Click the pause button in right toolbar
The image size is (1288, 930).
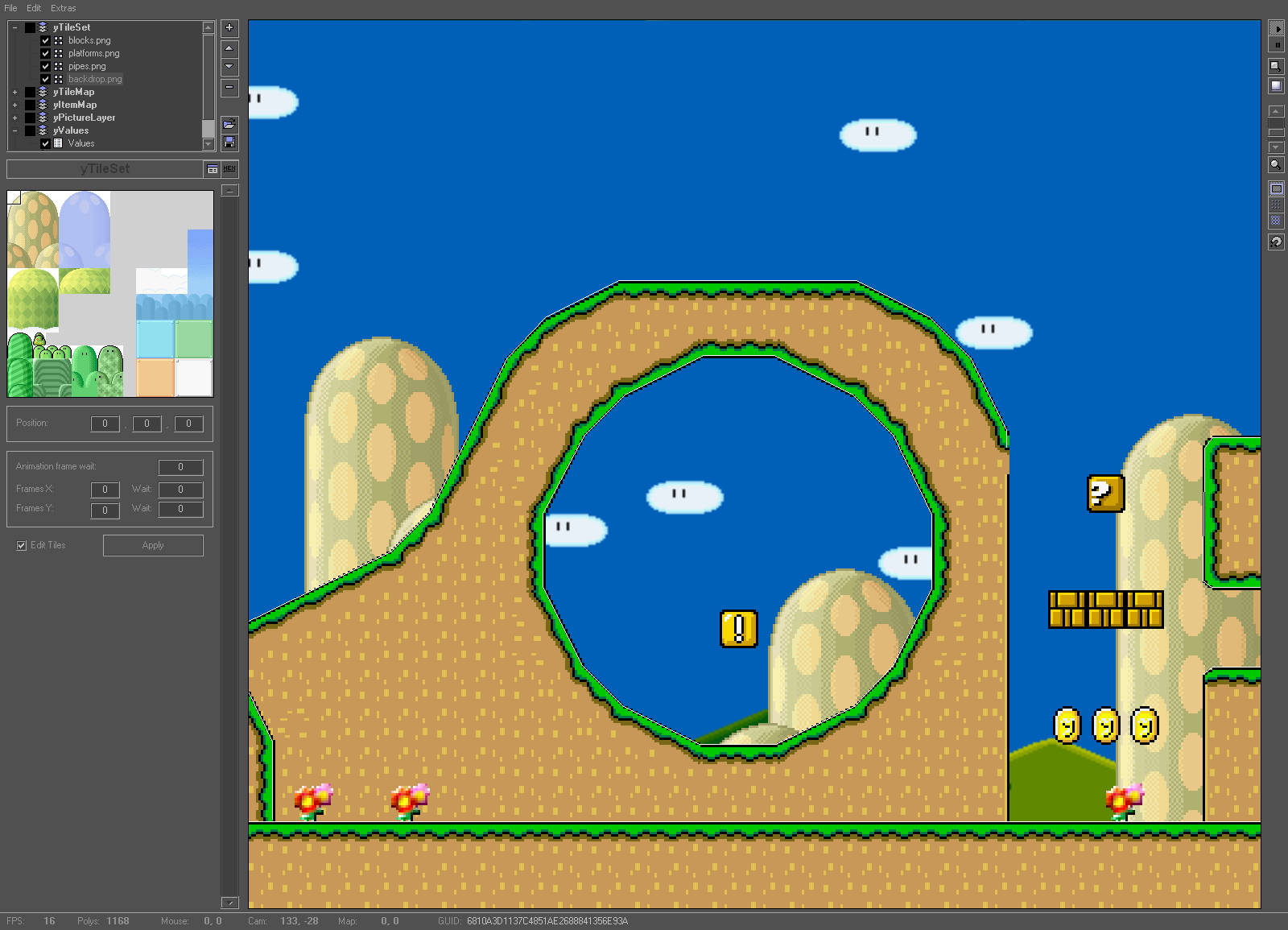tap(1277, 45)
